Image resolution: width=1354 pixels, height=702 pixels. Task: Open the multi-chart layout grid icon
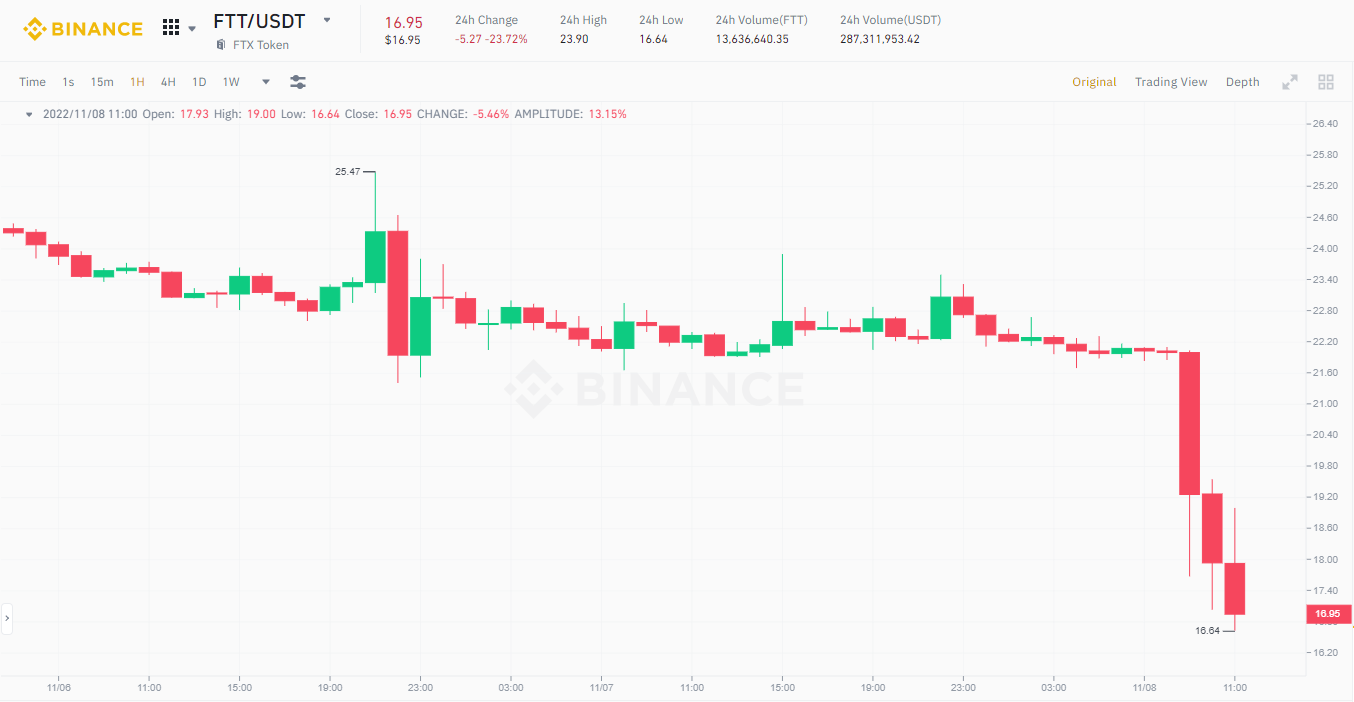tap(1326, 82)
